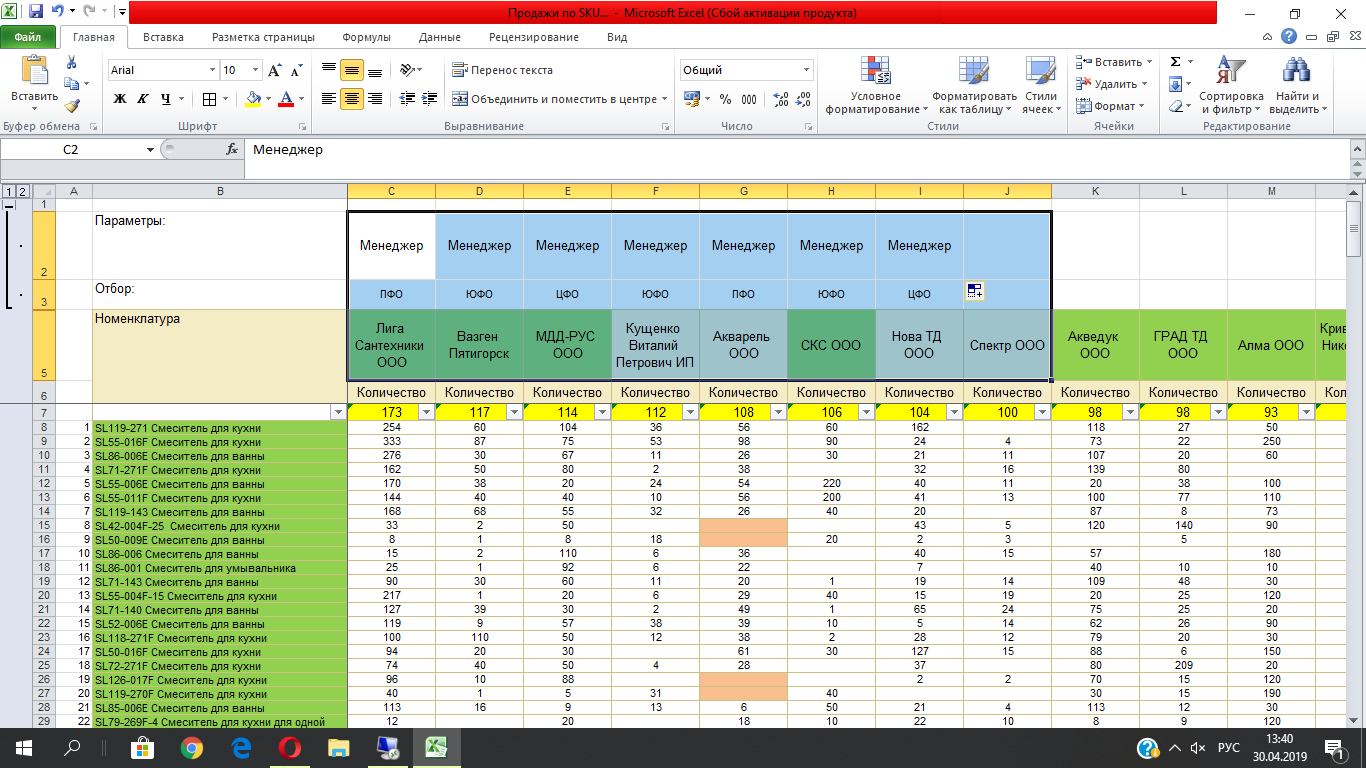1366x768 pixels.
Task: Click the yellow fill color bucket
Action: (x=253, y=99)
